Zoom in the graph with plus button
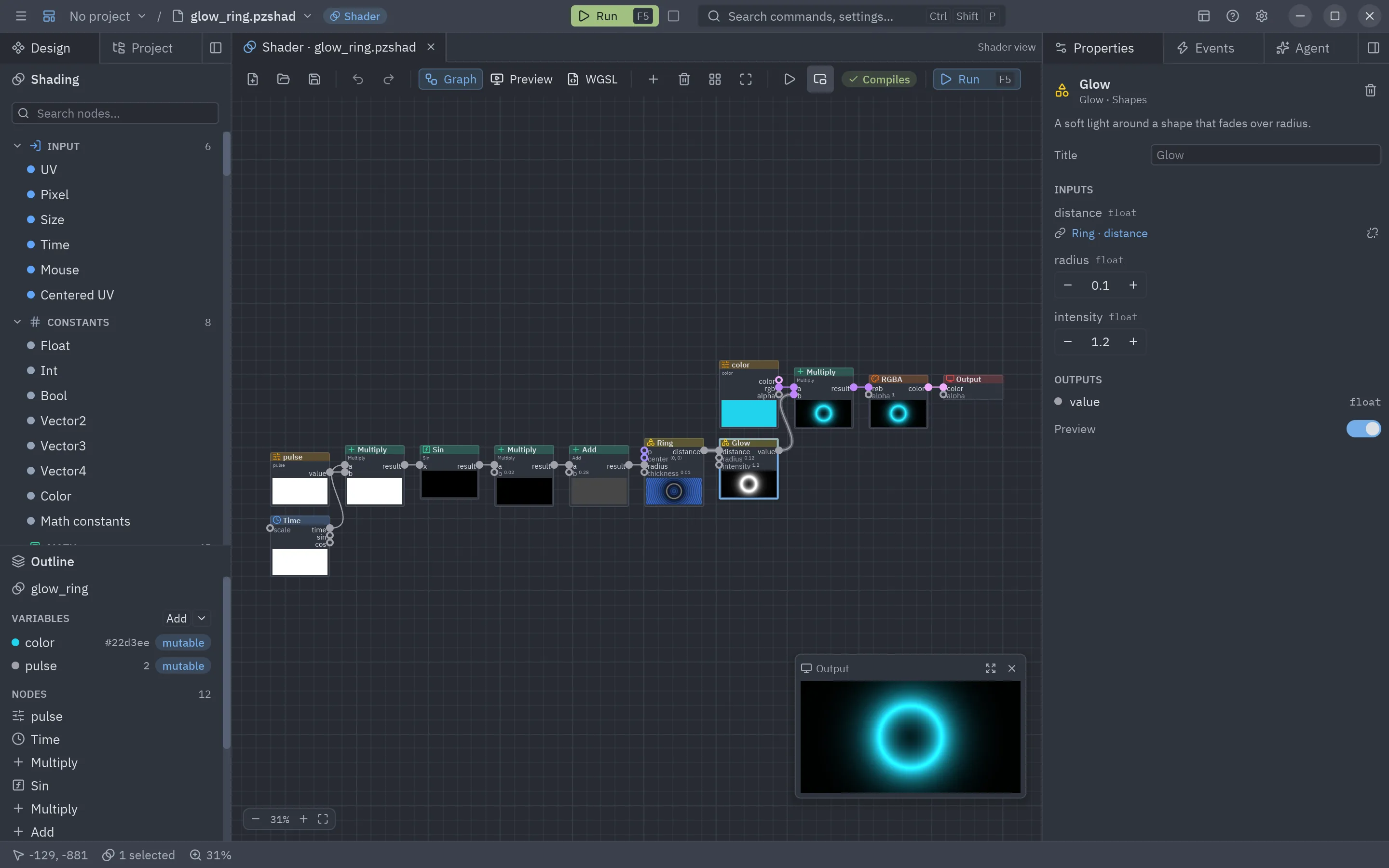The height and width of the screenshot is (868, 1389). [x=303, y=819]
